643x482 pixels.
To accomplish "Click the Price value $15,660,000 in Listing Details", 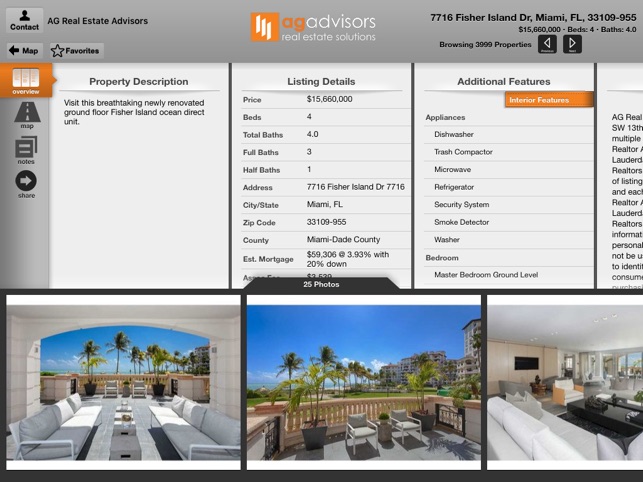I will (x=329, y=99).
